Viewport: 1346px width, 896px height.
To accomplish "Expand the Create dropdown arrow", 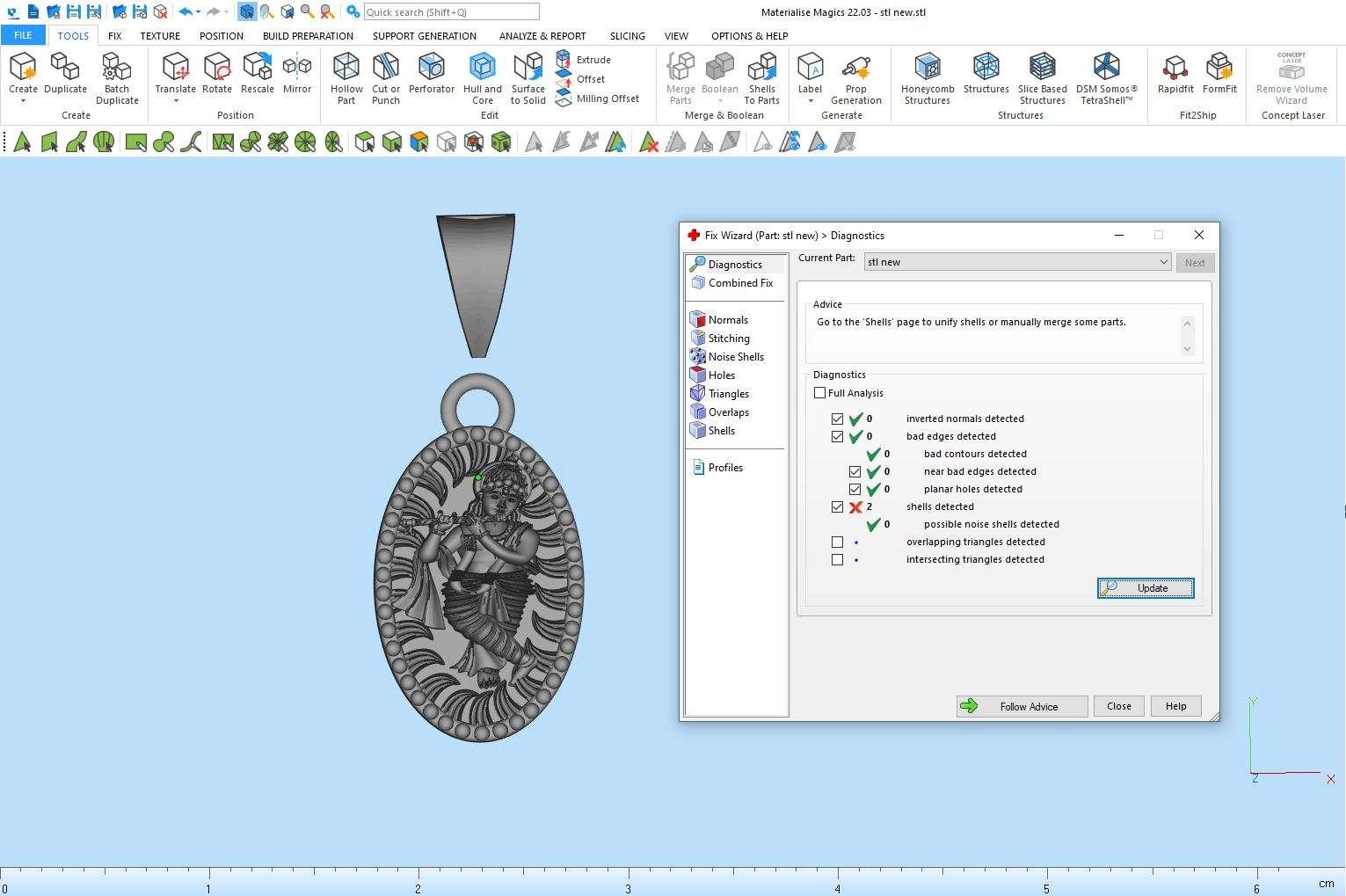I will (x=23, y=101).
